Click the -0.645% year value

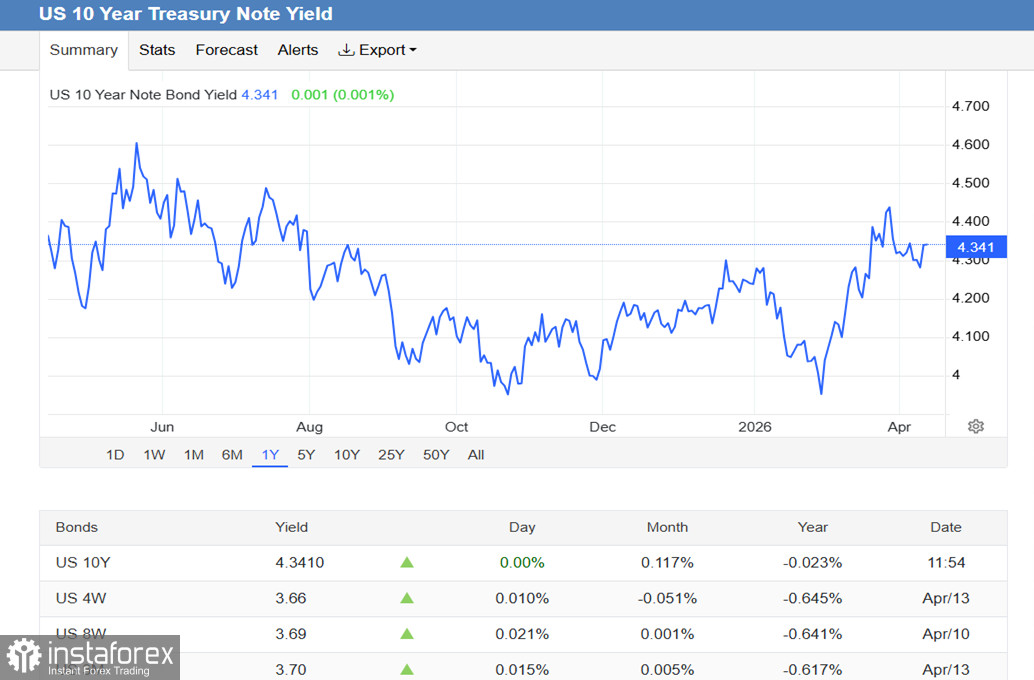coord(812,598)
